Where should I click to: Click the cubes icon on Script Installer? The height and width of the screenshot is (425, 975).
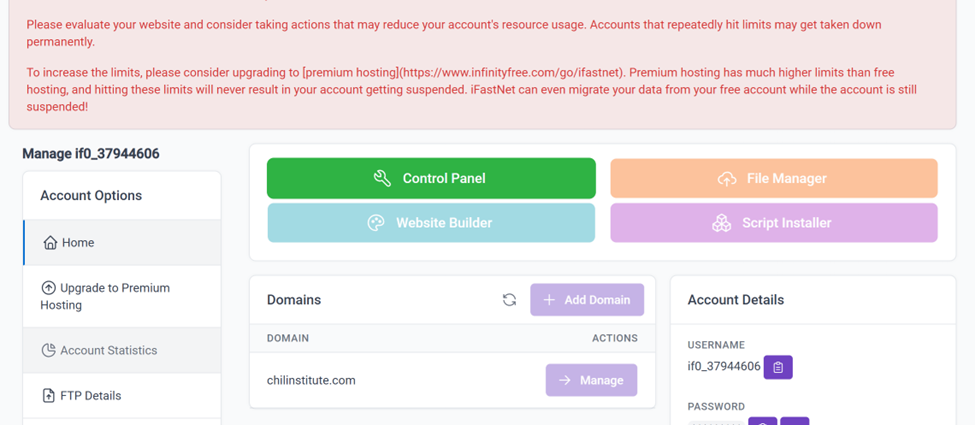tap(721, 223)
